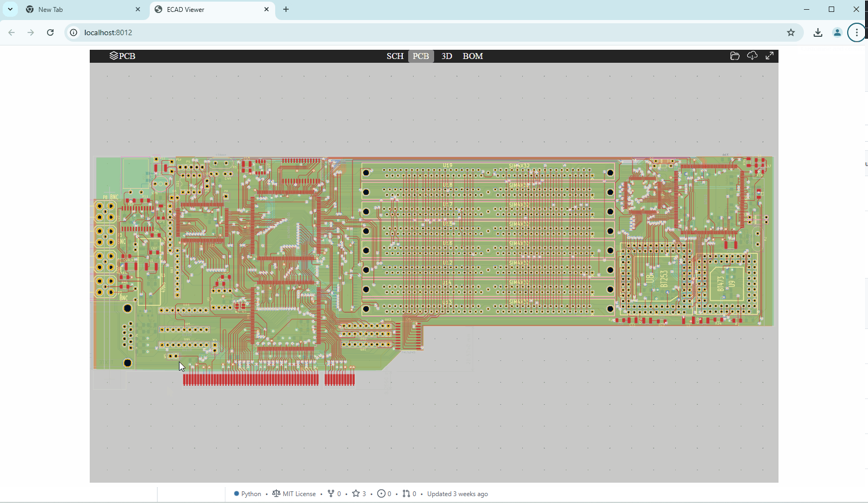Image resolution: width=868 pixels, height=503 pixels.
Task: Click the open issues icon
Action: pyautogui.click(x=381, y=494)
